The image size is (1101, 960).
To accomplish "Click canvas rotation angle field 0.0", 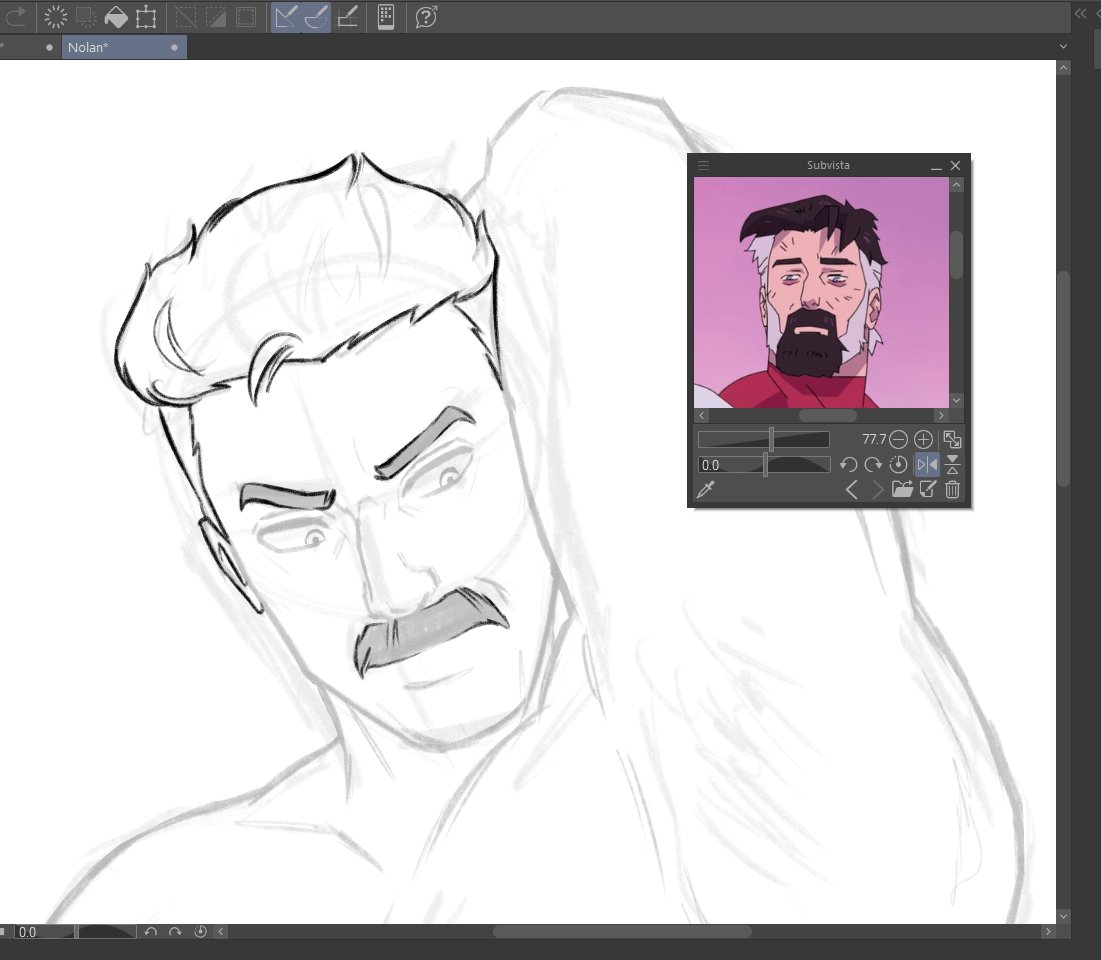I will tap(27, 932).
